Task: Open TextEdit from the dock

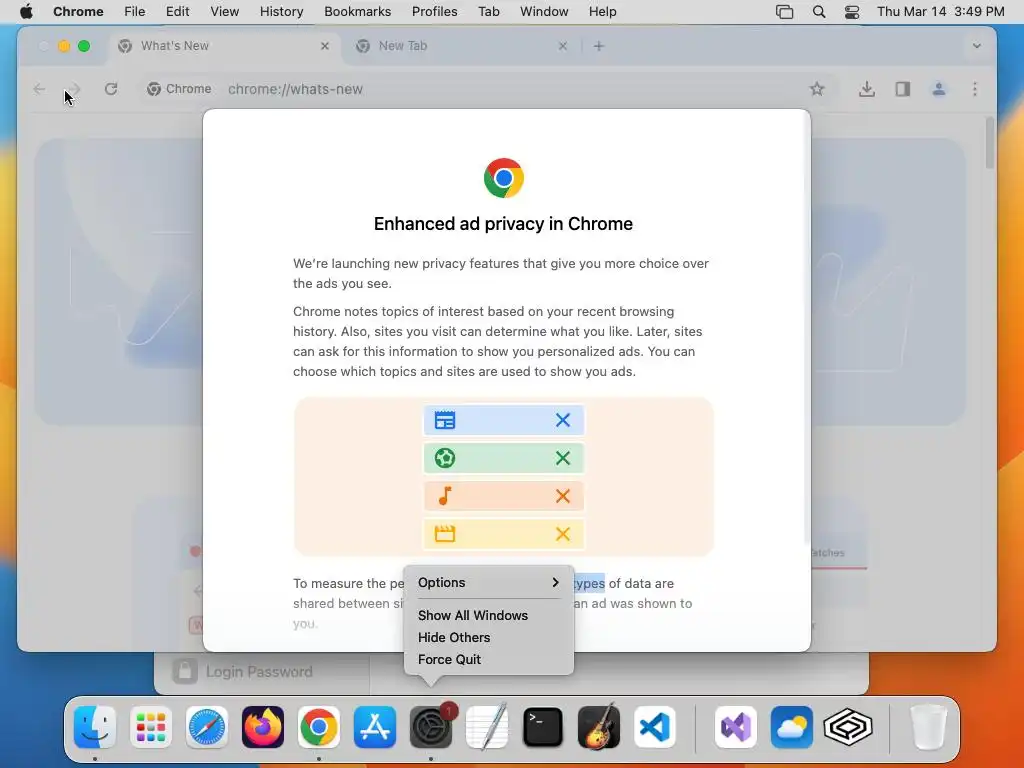Action: [487, 726]
